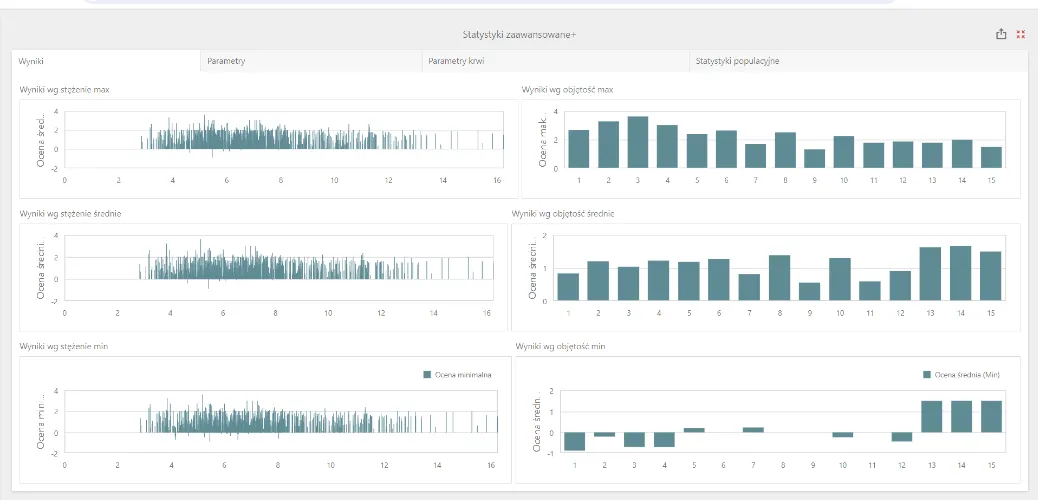Click the Ocena średnia (Min) legend label

(967, 375)
